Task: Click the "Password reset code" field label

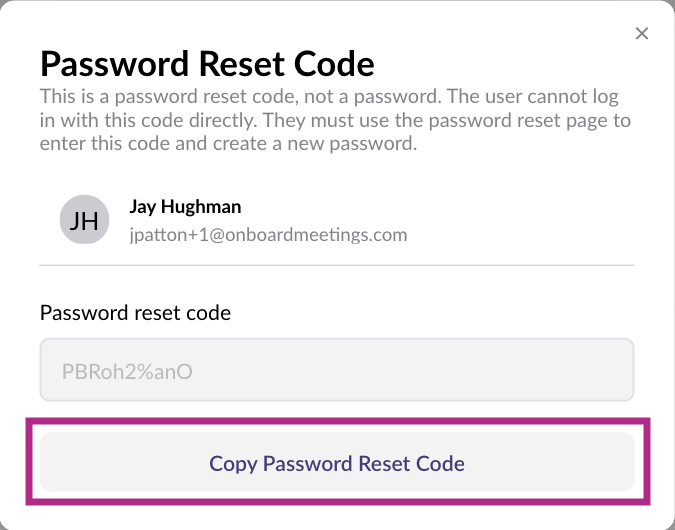Action: click(135, 312)
